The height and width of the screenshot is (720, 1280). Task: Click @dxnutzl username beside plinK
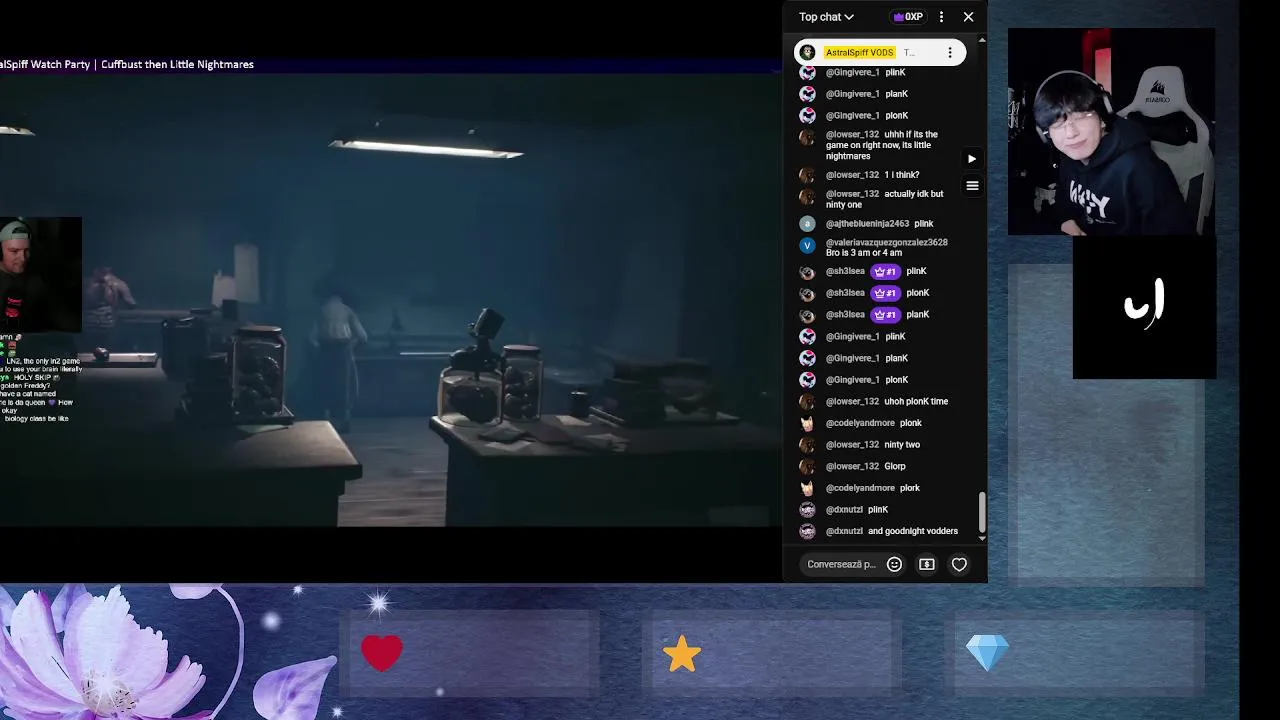pyautogui.click(x=844, y=510)
